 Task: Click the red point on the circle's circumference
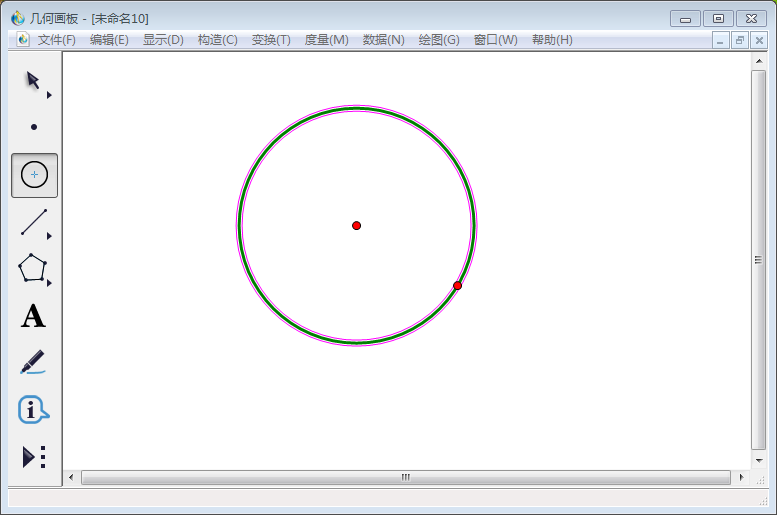pyautogui.click(x=457, y=286)
